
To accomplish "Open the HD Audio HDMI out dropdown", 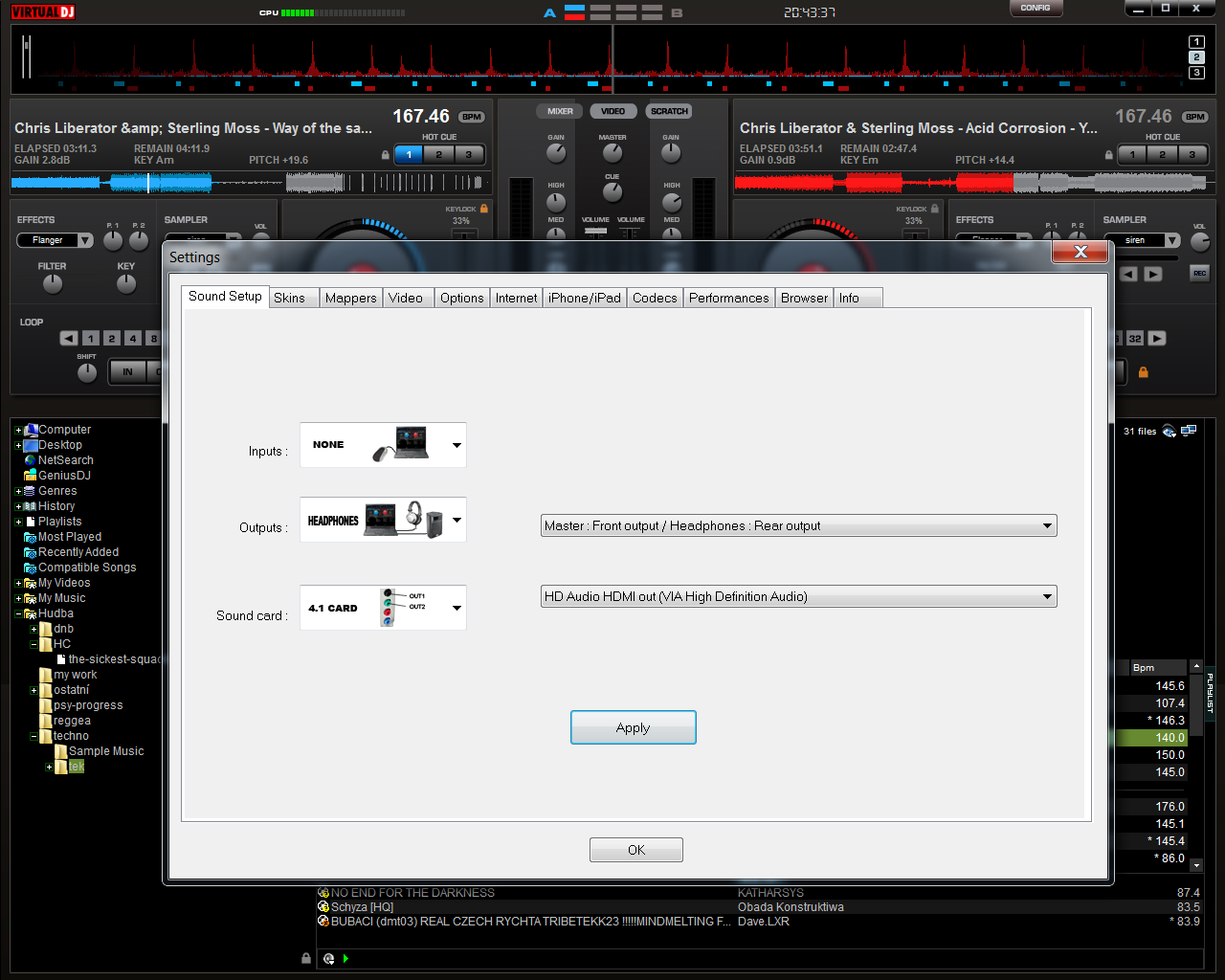I will (x=798, y=596).
